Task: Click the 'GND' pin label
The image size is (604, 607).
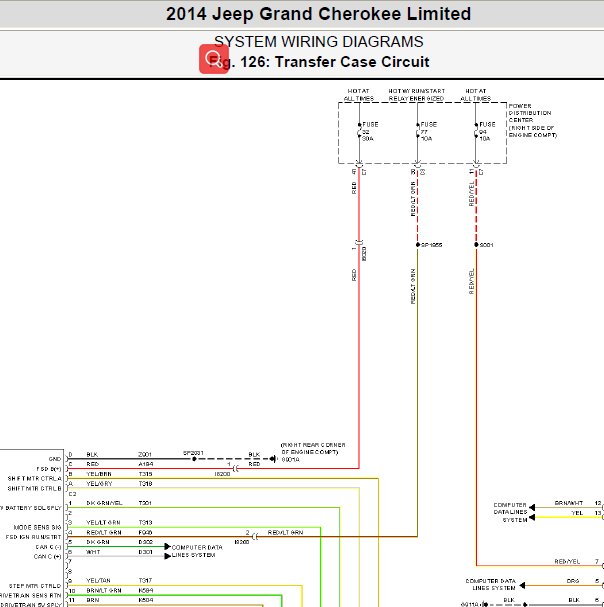Action: 55,459
